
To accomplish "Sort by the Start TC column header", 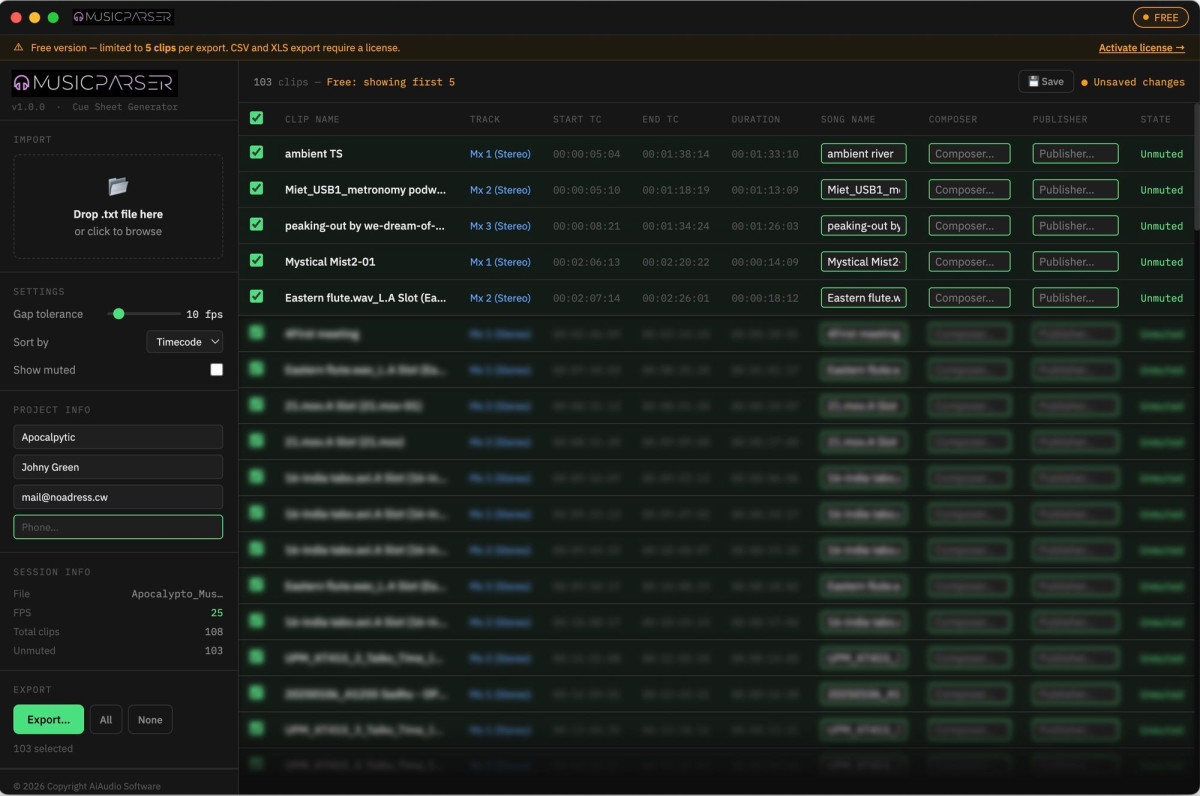I will (x=577, y=119).
